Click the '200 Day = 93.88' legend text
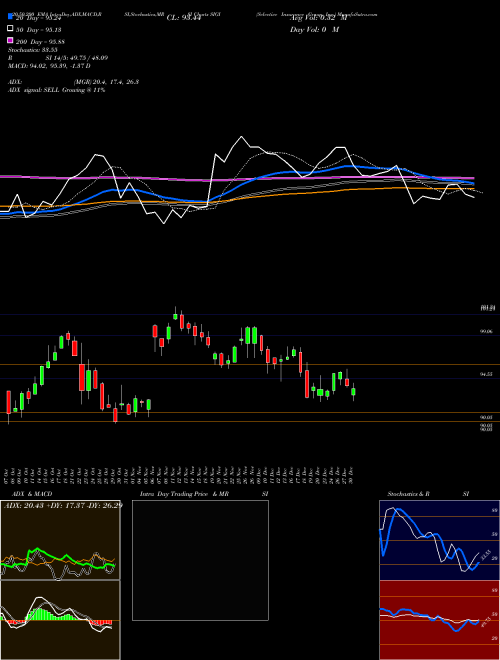Screen dimensions: 500x660 coord(40,42)
